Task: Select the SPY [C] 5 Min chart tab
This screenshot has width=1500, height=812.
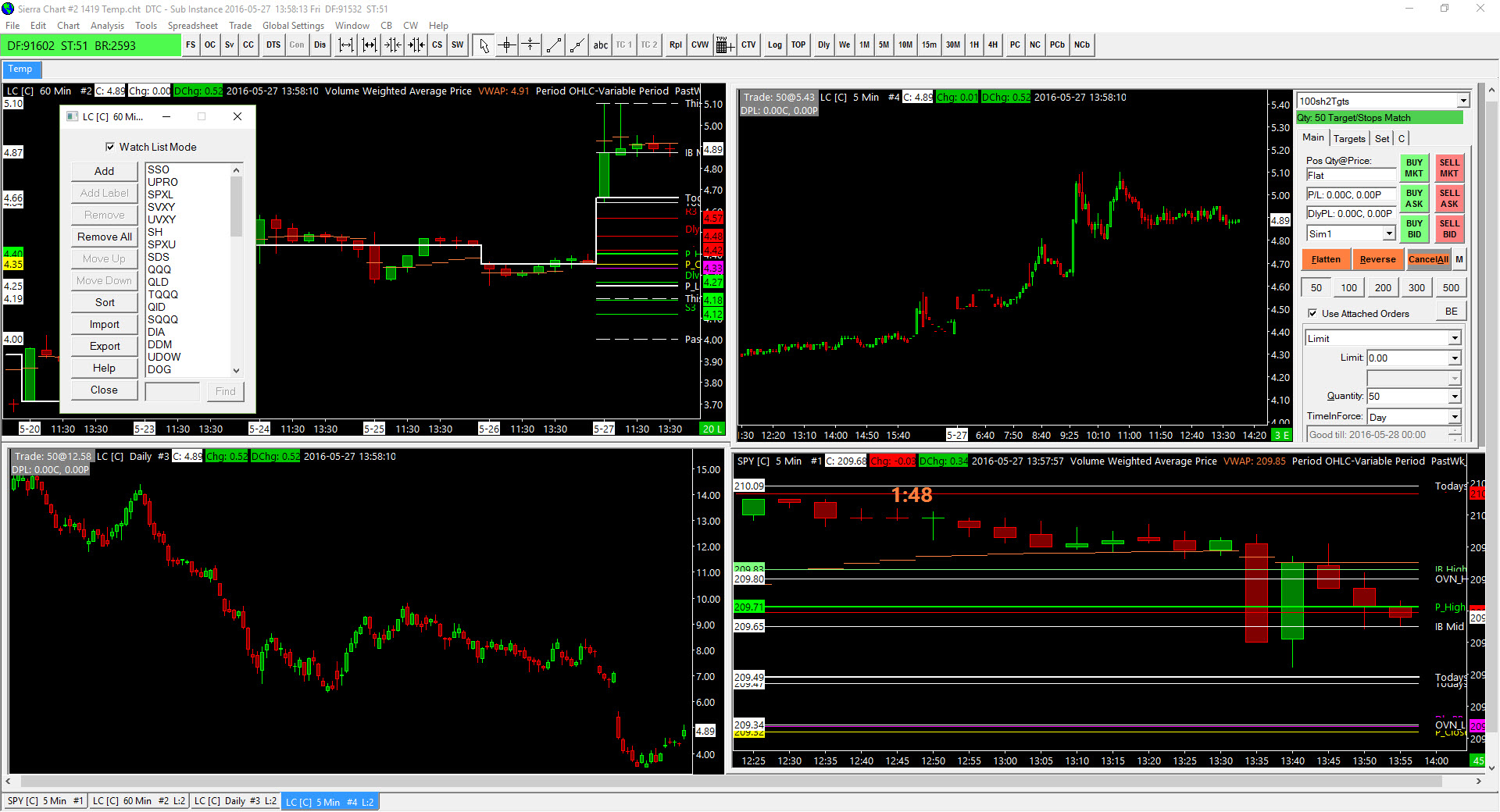Action: coord(45,801)
